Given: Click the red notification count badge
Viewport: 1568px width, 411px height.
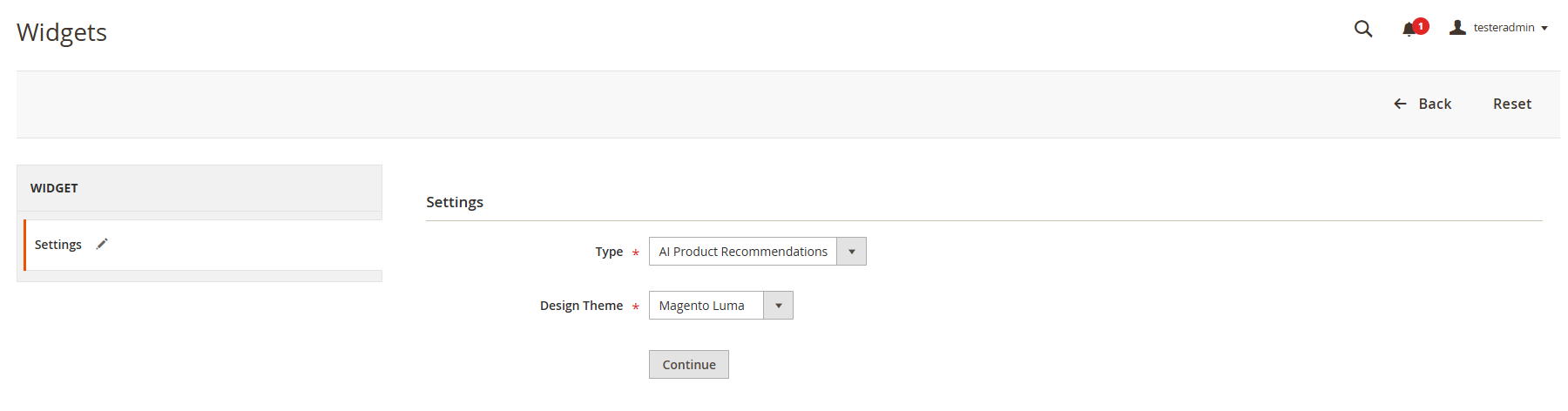Looking at the screenshot, I should tap(1421, 26).
